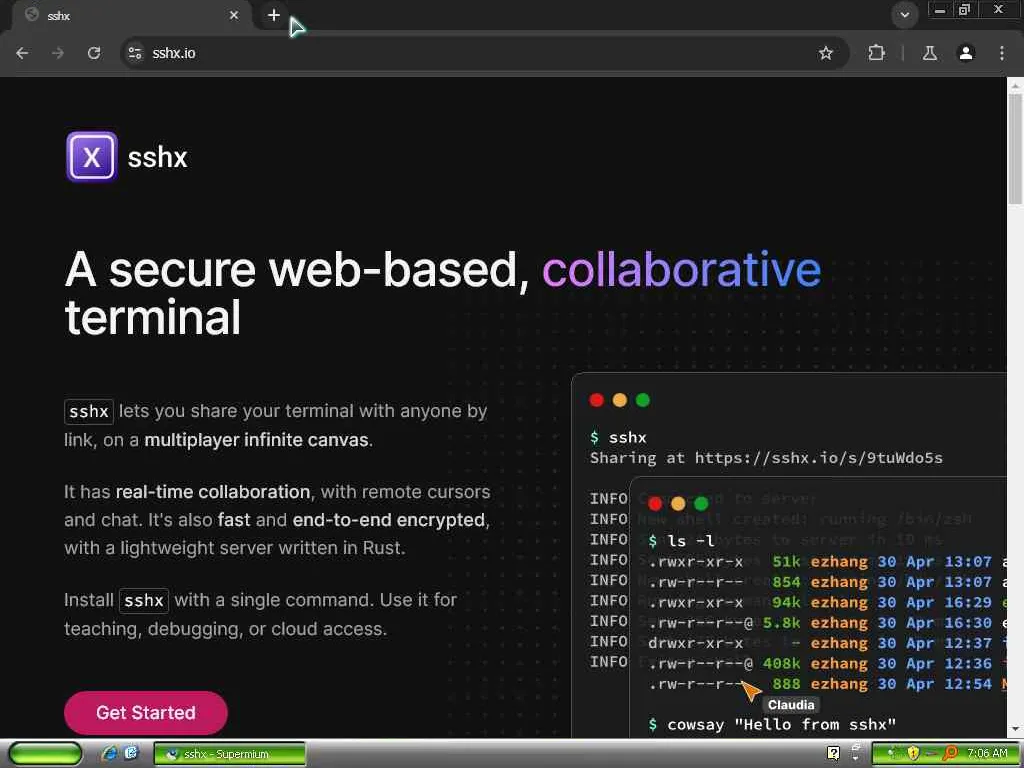Click the help question mark tray icon
Image resolution: width=1024 pixels, height=768 pixels.
pyautogui.click(x=833, y=754)
